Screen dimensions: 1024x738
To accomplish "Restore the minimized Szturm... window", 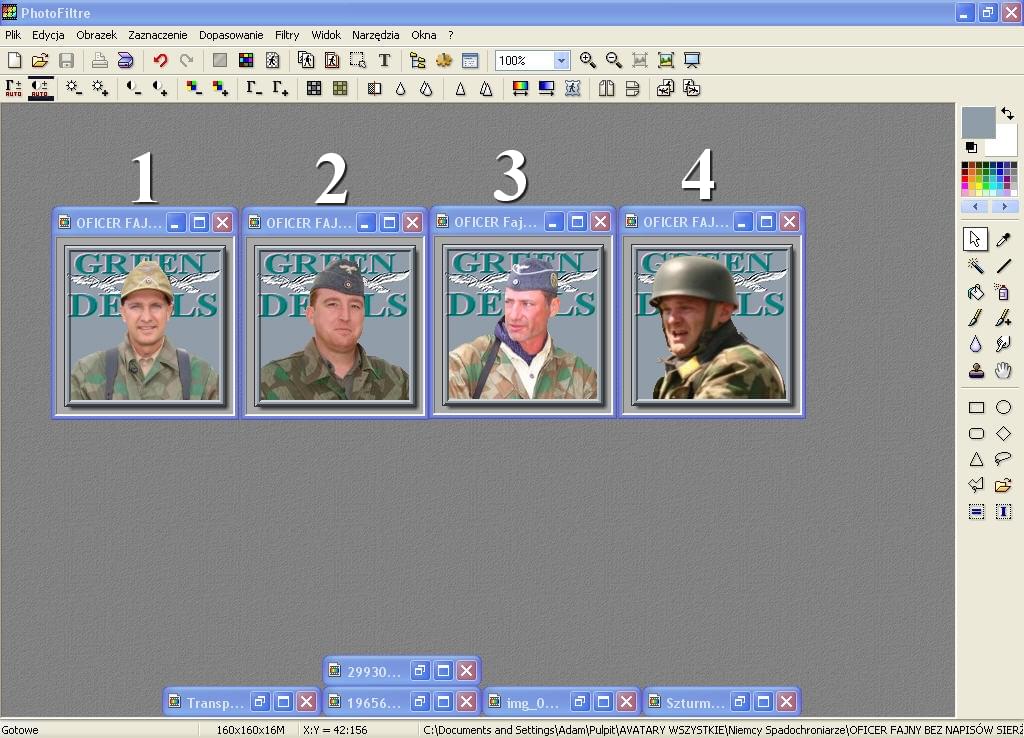I will click(x=739, y=703).
